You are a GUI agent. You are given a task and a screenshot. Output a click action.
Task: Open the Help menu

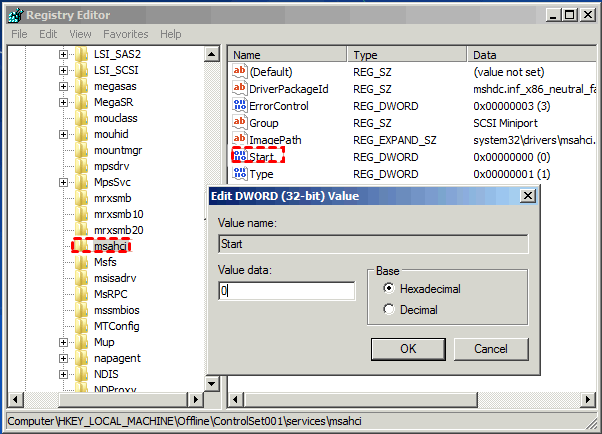coord(171,34)
